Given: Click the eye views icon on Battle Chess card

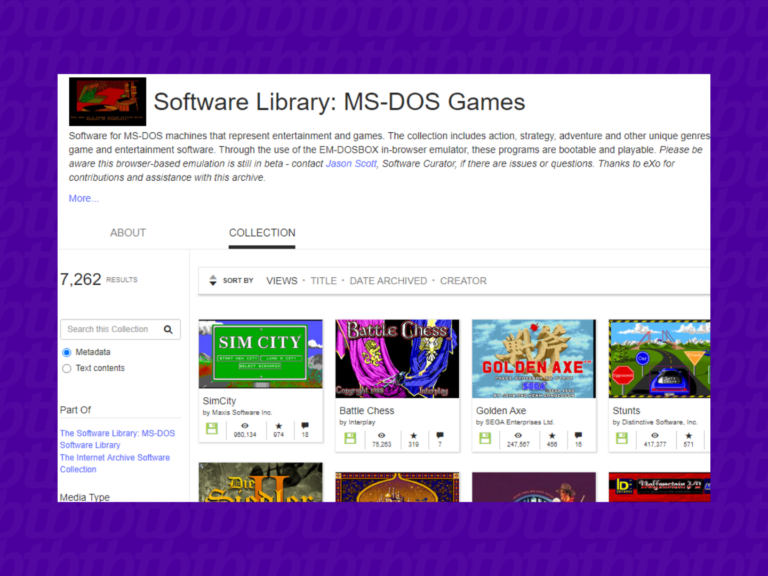Looking at the screenshot, I should point(382,435).
